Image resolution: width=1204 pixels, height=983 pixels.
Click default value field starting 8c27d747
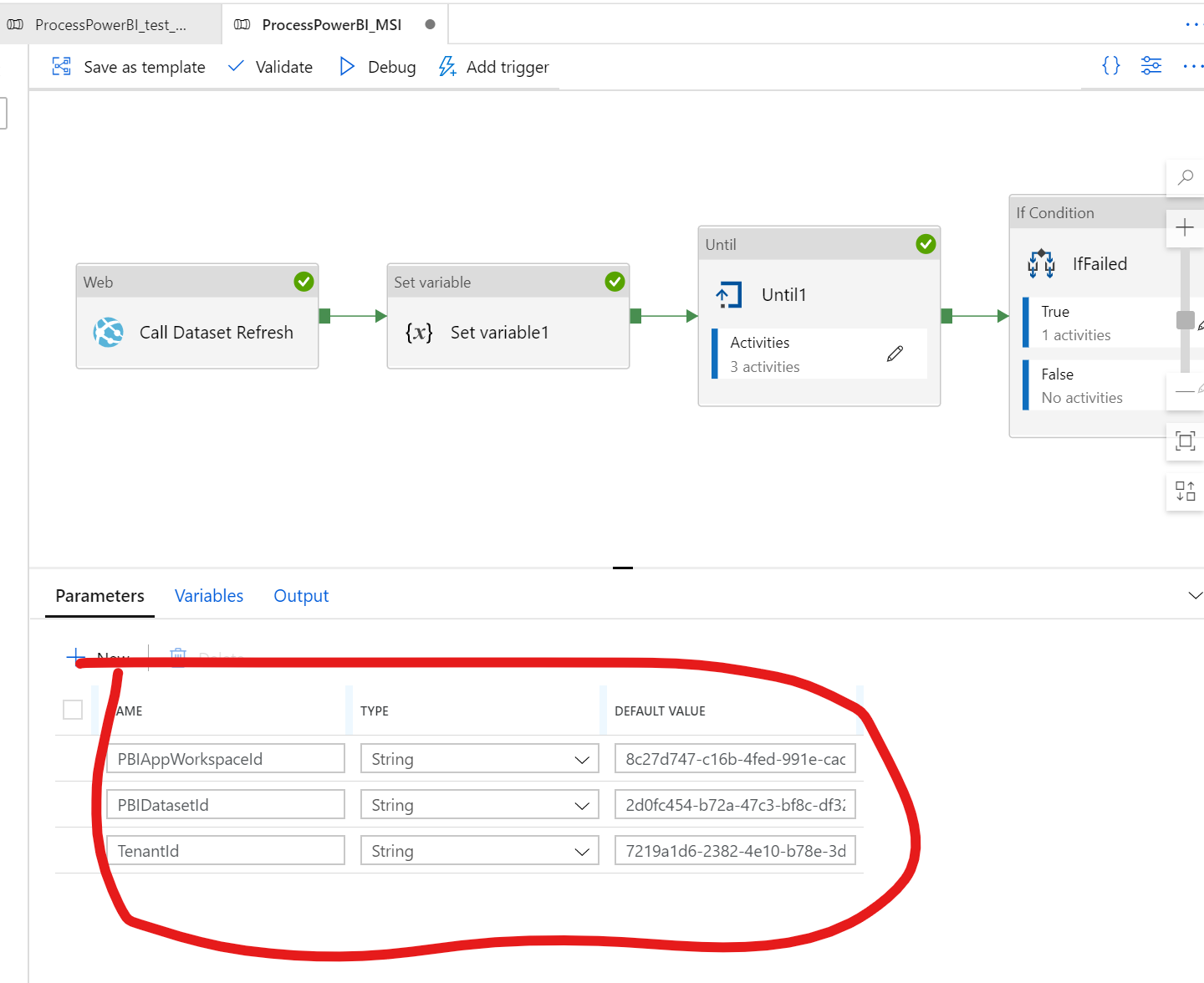coord(735,758)
